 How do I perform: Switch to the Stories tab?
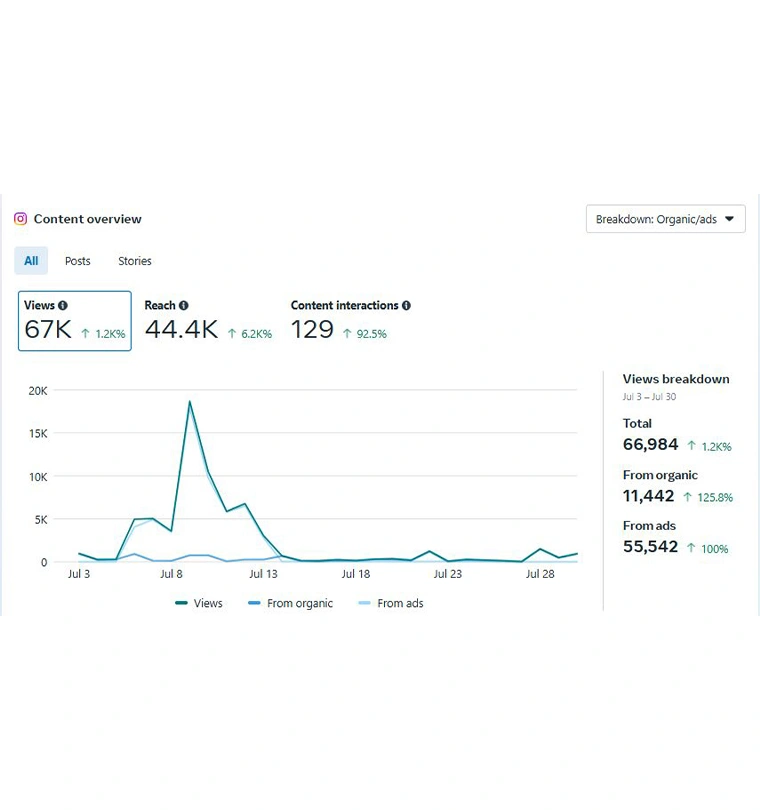[135, 261]
